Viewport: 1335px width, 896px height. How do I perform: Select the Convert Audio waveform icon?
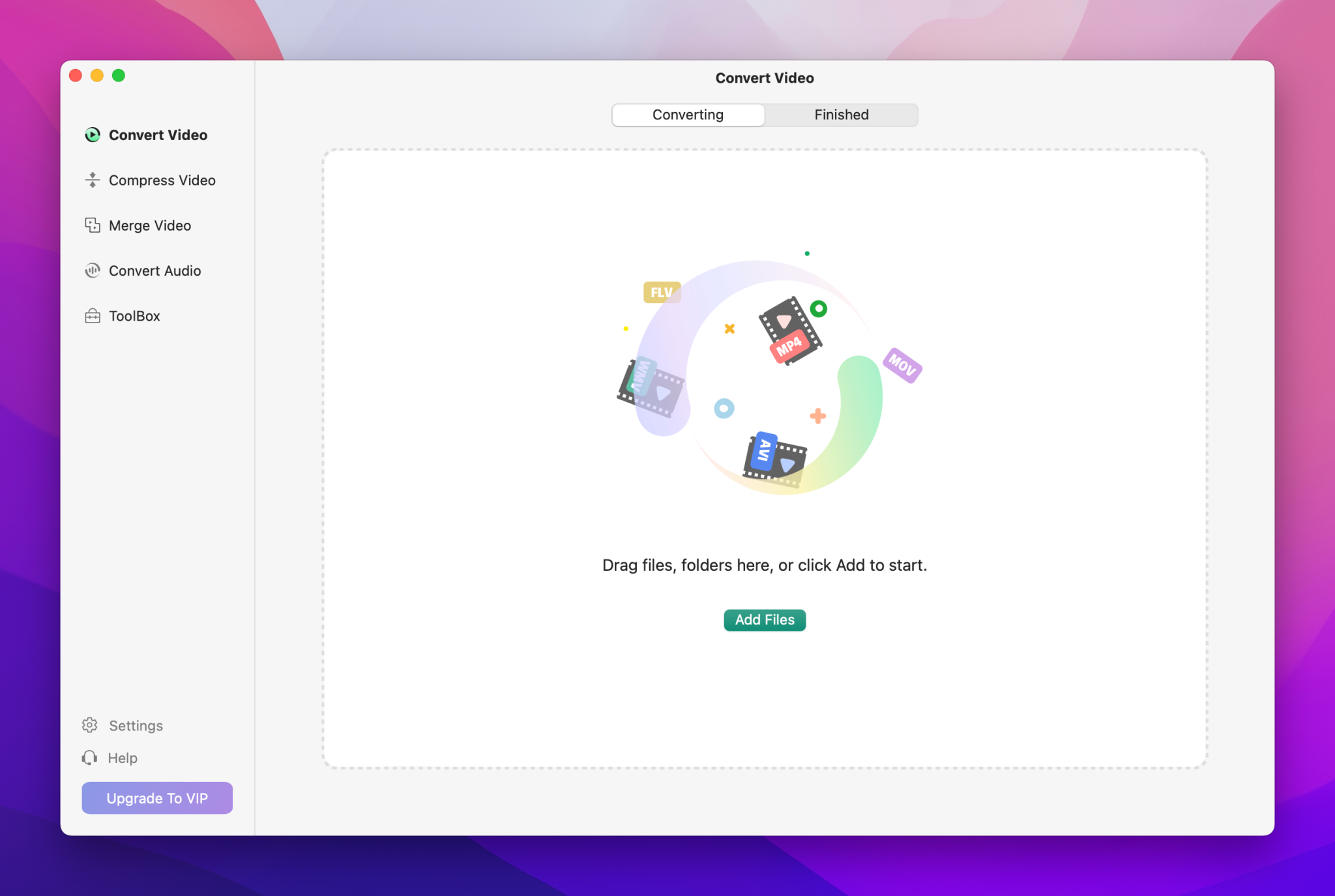pyautogui.click(x=93, y=270)
